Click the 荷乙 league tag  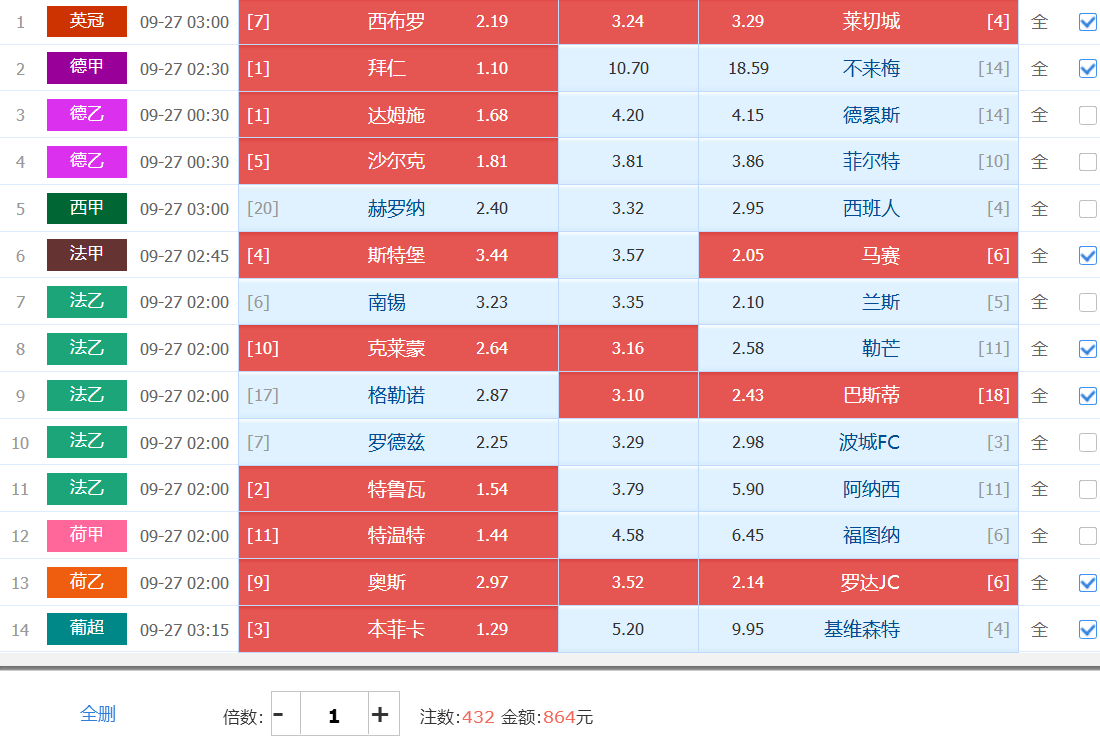(87, 582)
